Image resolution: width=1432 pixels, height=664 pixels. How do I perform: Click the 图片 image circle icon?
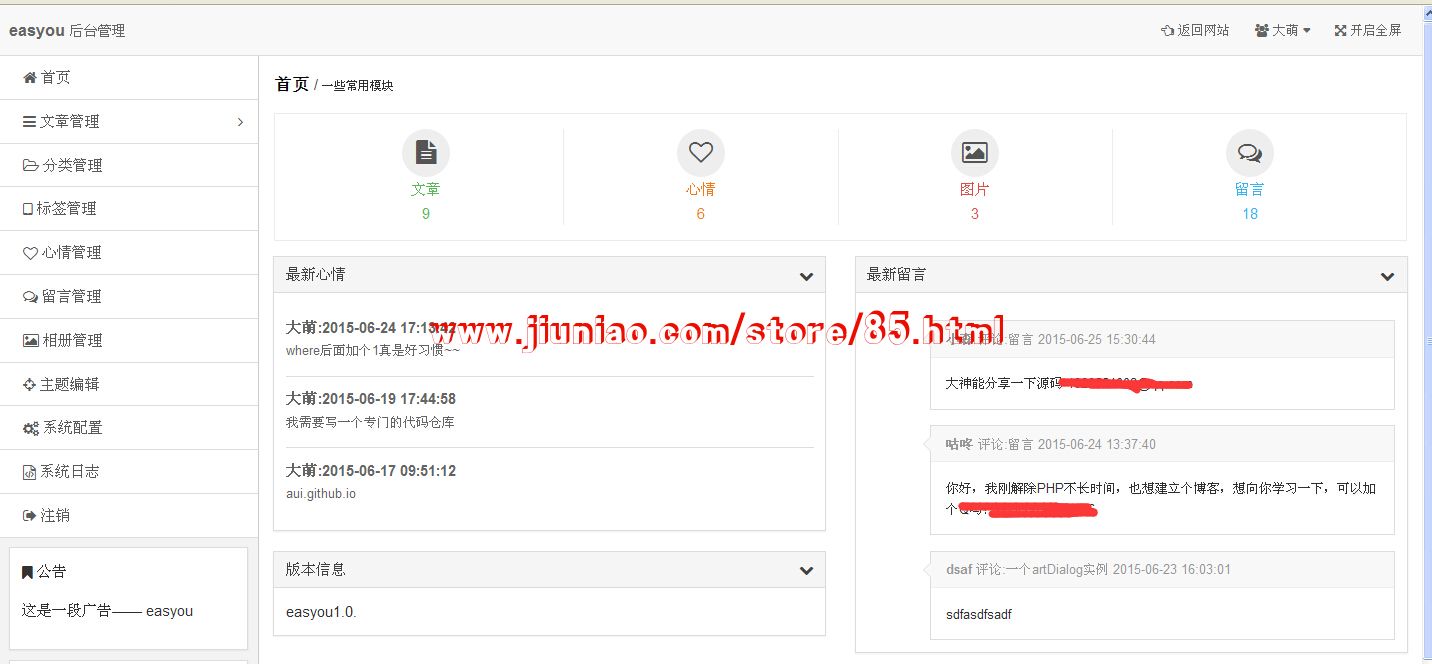click(x=975, y=153)
